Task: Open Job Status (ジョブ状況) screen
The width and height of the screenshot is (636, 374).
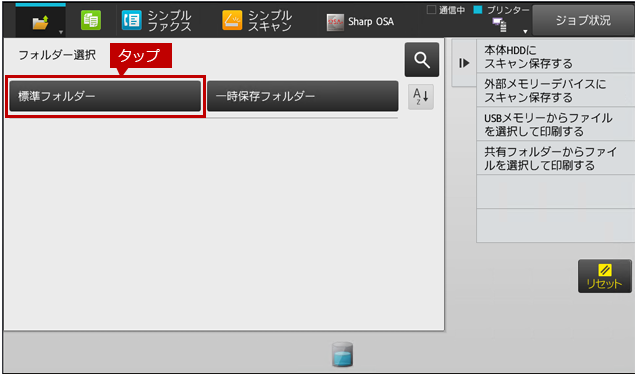Action: click(583, 20)
